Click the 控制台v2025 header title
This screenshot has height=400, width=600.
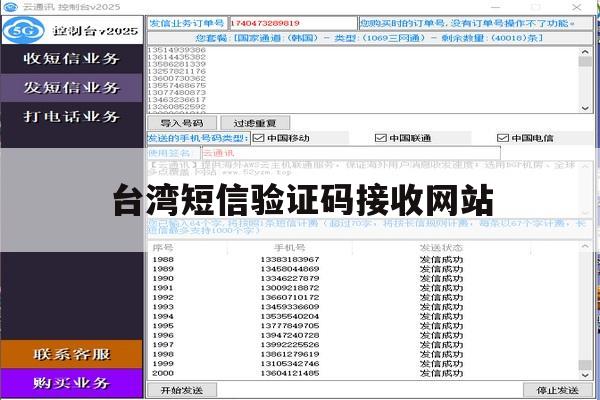coord(96,31)
